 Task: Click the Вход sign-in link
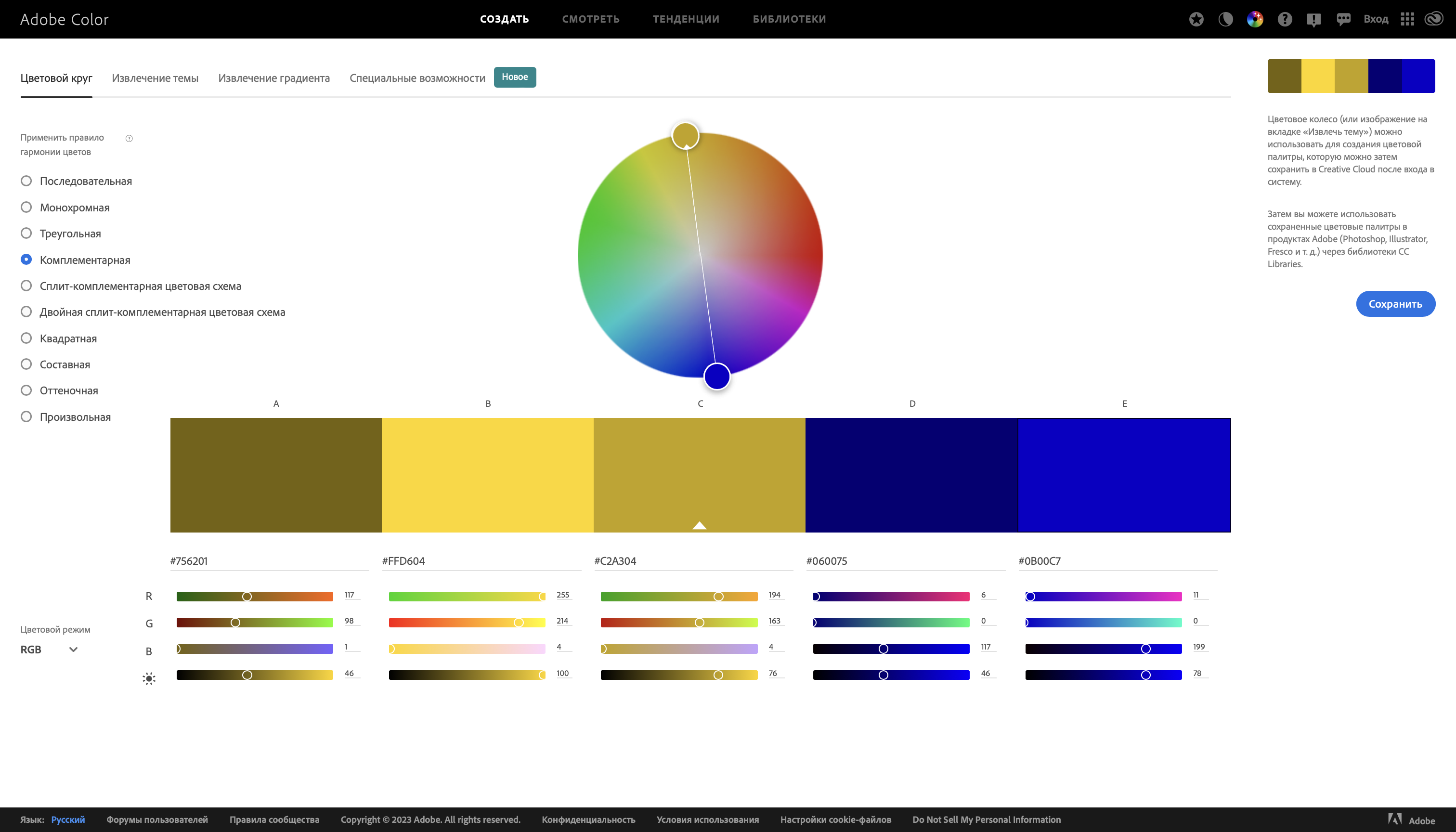[x=1376, y=19]
